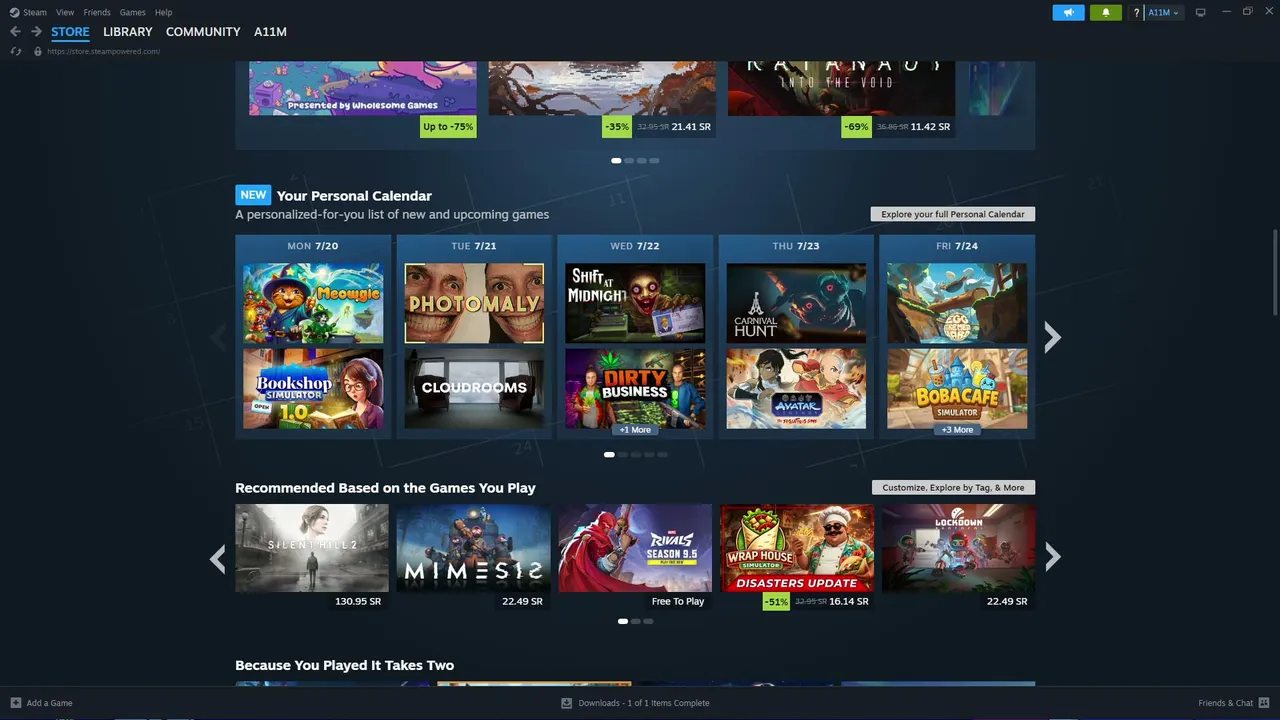Open Friends & Chat label
This screenshot has width=1280, height=720.
(x=1225, y=703)
